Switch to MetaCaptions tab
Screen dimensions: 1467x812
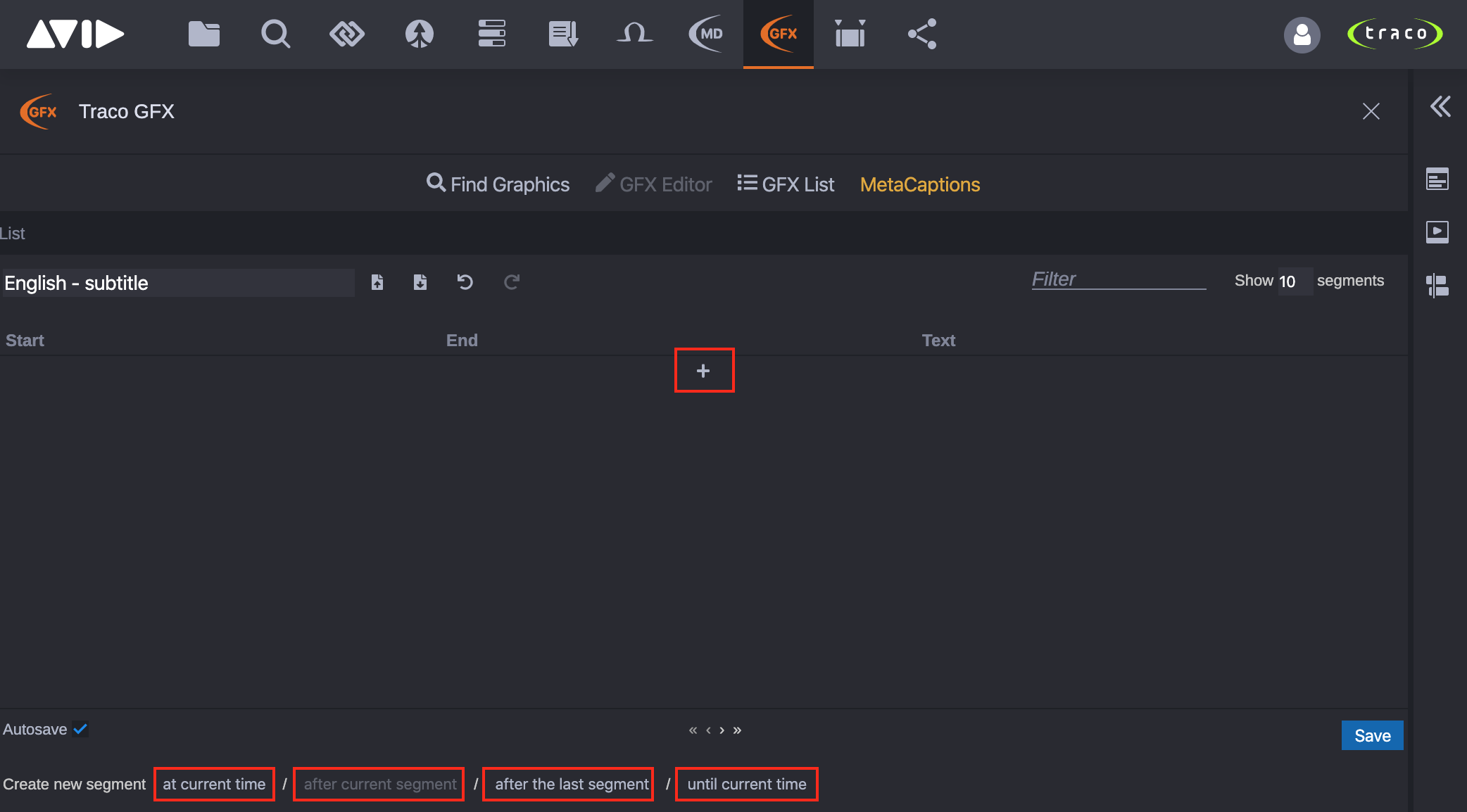[920, 184]
